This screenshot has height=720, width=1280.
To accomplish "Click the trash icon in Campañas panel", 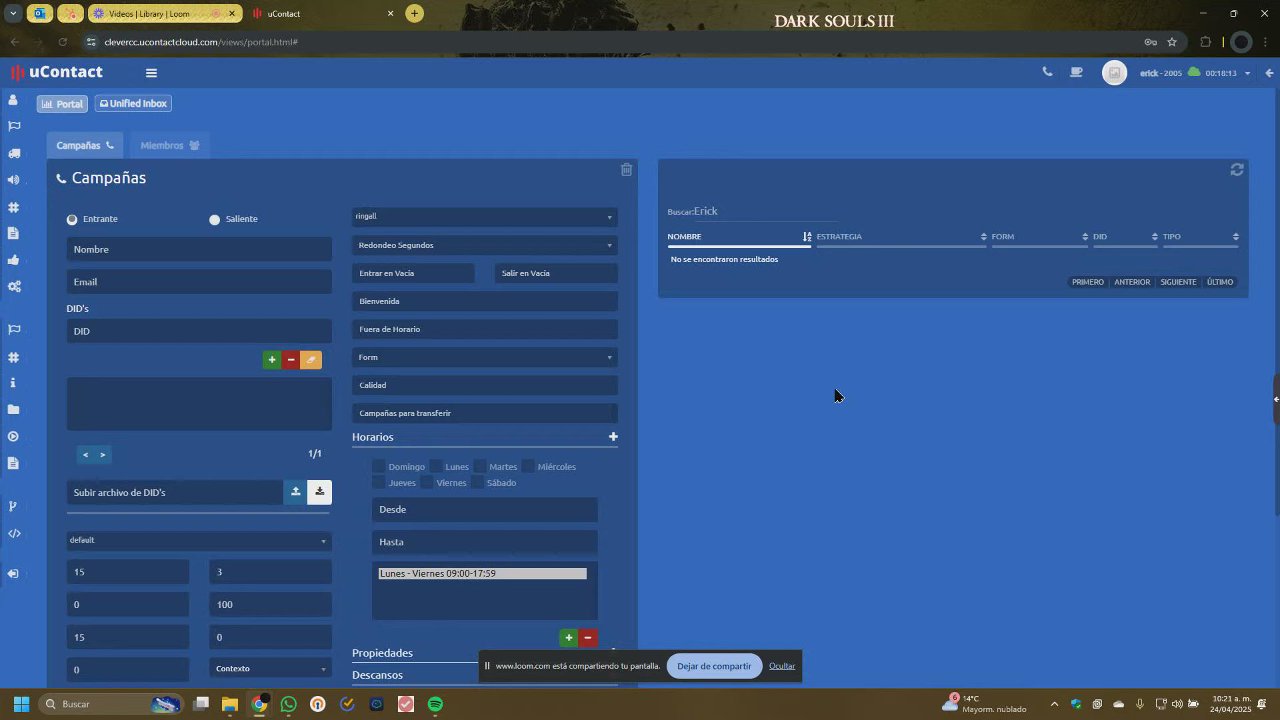I will (x=626, y=170).
